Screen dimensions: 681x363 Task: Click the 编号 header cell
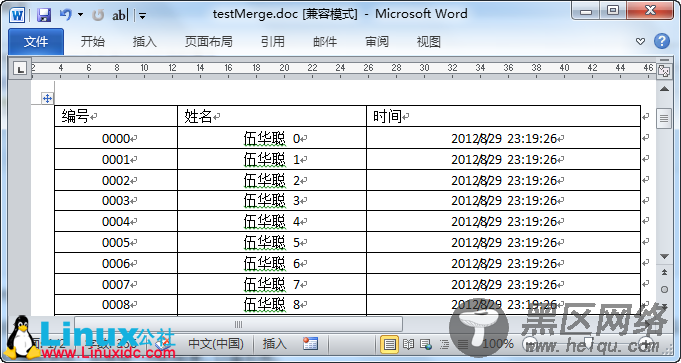click(116, 116)
